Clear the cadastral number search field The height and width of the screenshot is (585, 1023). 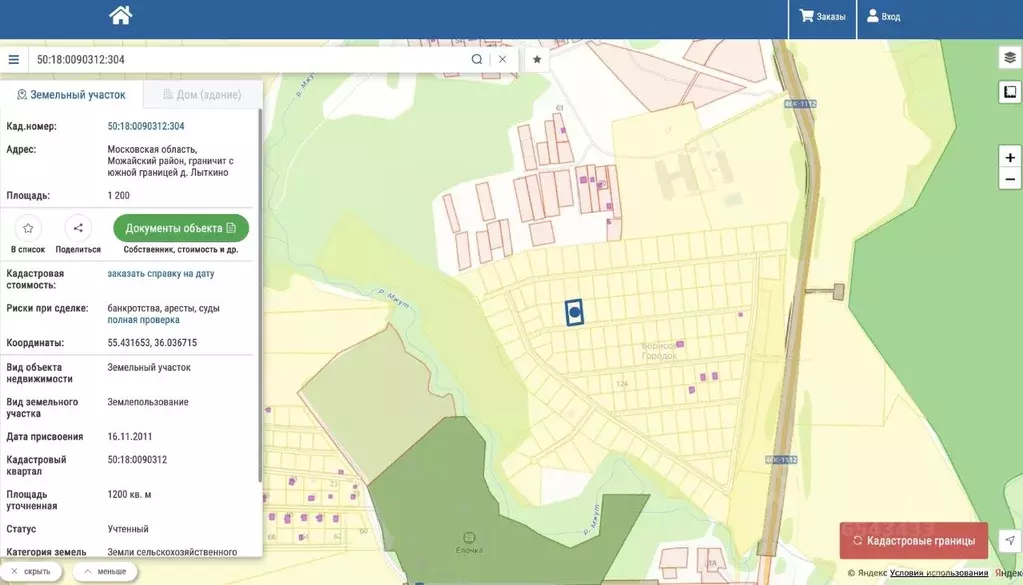coord(502,59)
